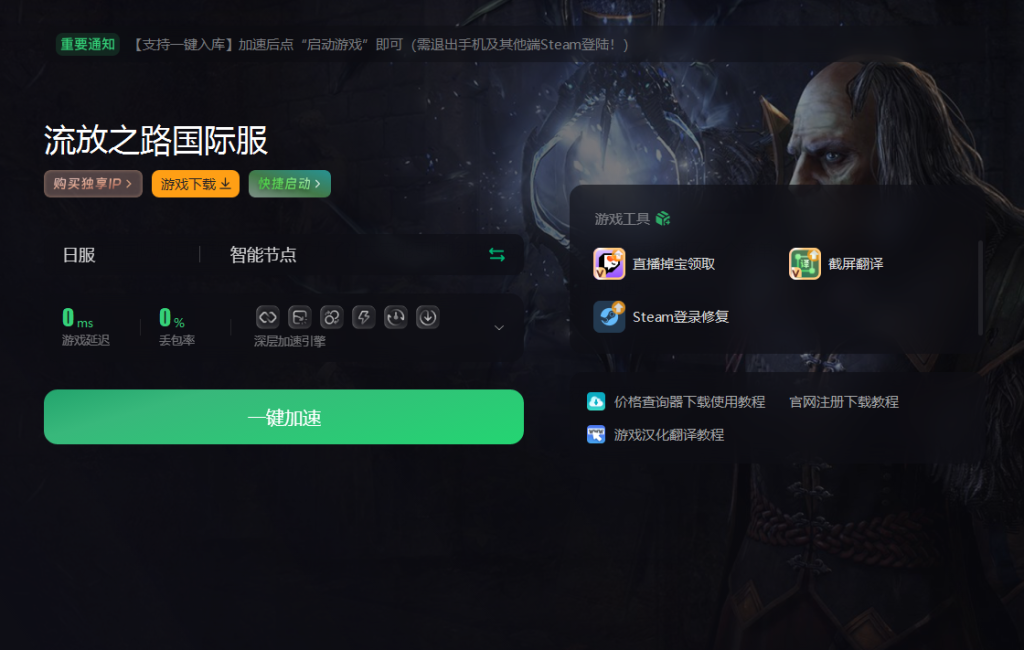1024x650 pixels.
Task: Open the 日服 server region selector
Action: click(79, 255)
